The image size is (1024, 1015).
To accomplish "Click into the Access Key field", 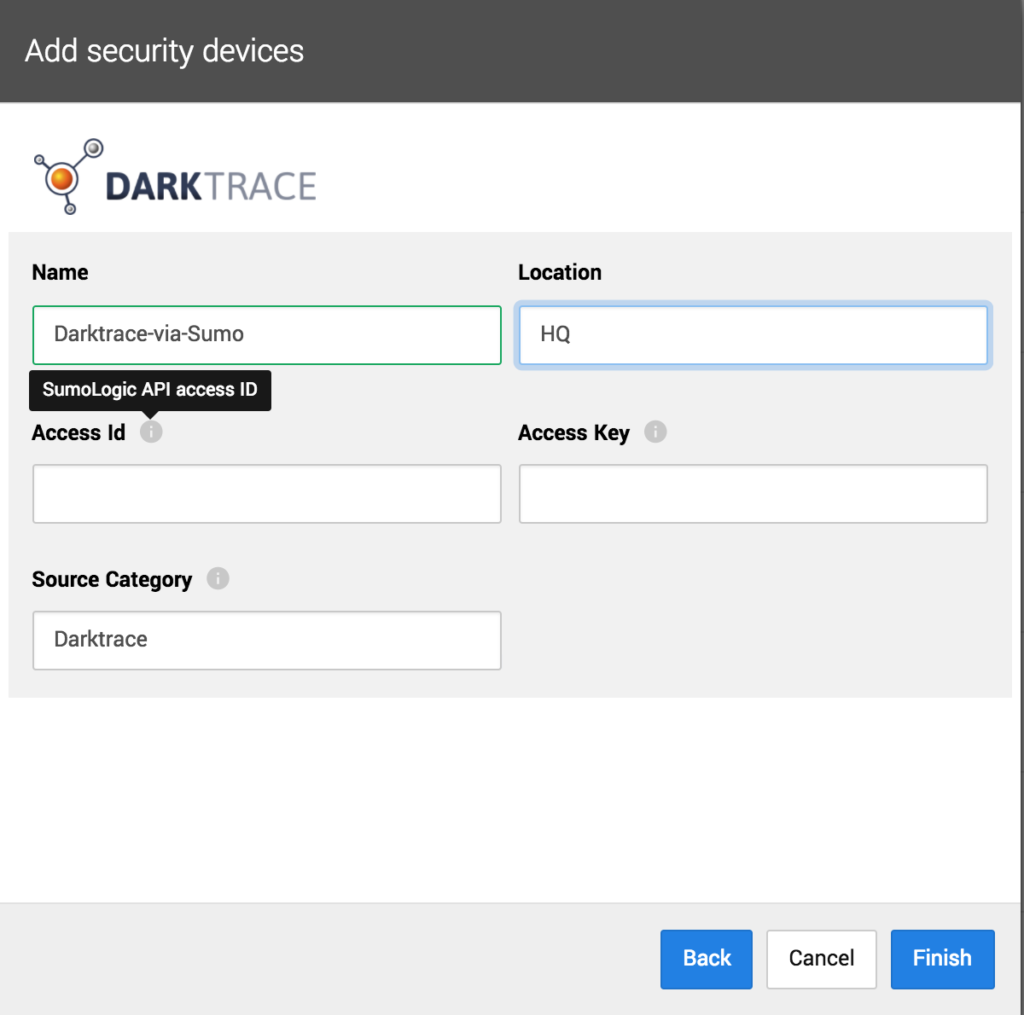I will tap(753, 494).
